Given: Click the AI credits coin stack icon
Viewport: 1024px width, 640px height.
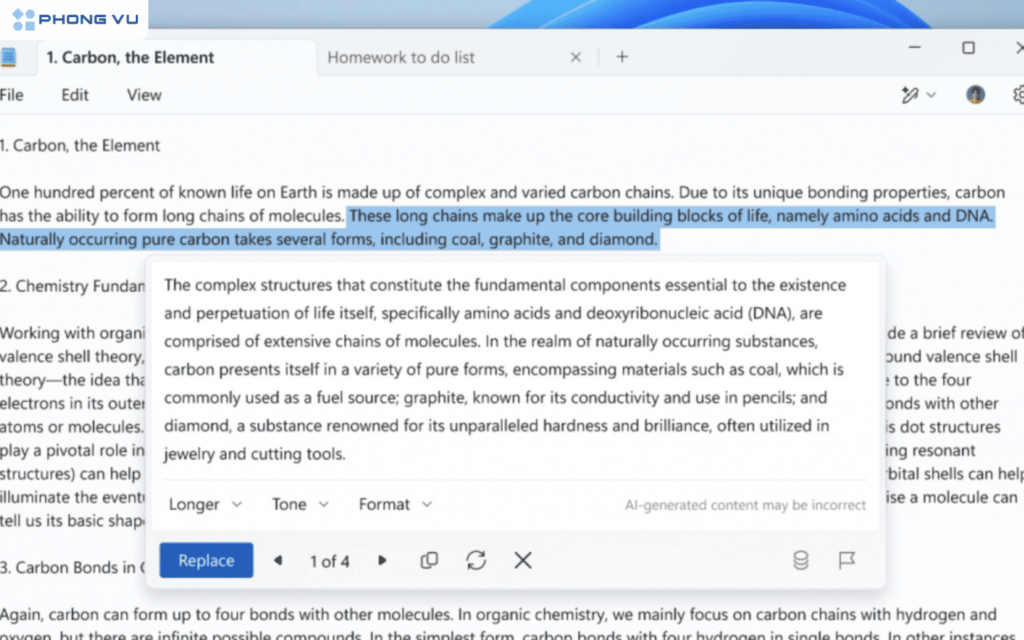Looking at the screenshot, I should 800,561.
